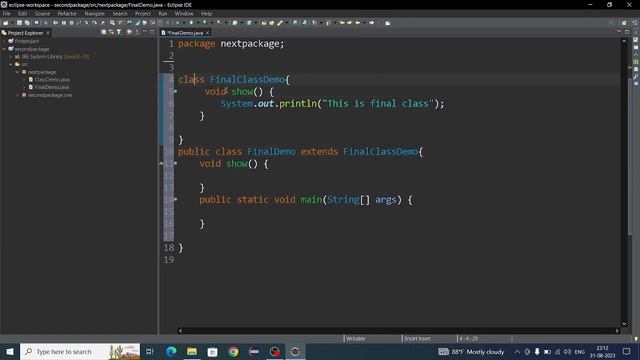Screen dimensions: 640x360
Task: Click the Save icon in the main toolbar
Action: pos(19,23)
